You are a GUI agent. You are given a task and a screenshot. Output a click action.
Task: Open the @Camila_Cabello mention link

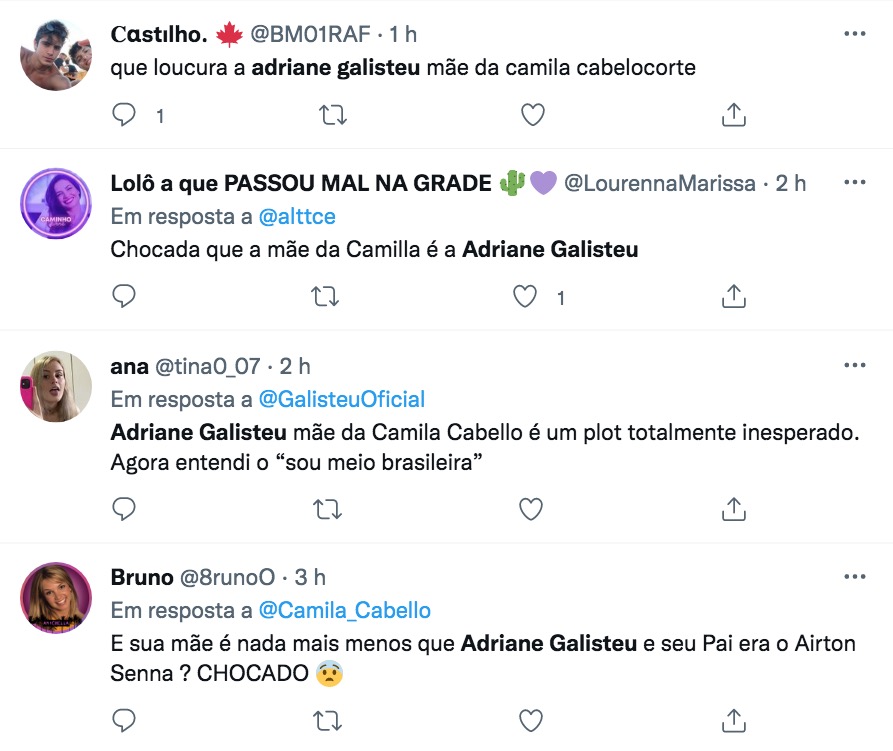[x=345, y=610]
